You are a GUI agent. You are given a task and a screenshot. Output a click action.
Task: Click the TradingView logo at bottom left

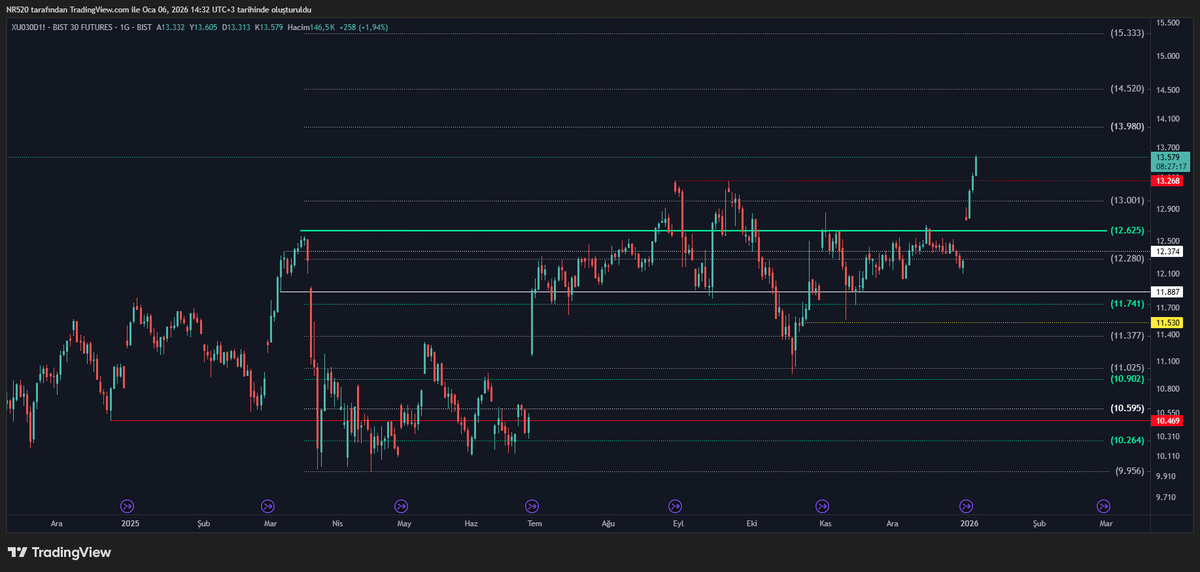pyautogui.click(x=59, y=552)
